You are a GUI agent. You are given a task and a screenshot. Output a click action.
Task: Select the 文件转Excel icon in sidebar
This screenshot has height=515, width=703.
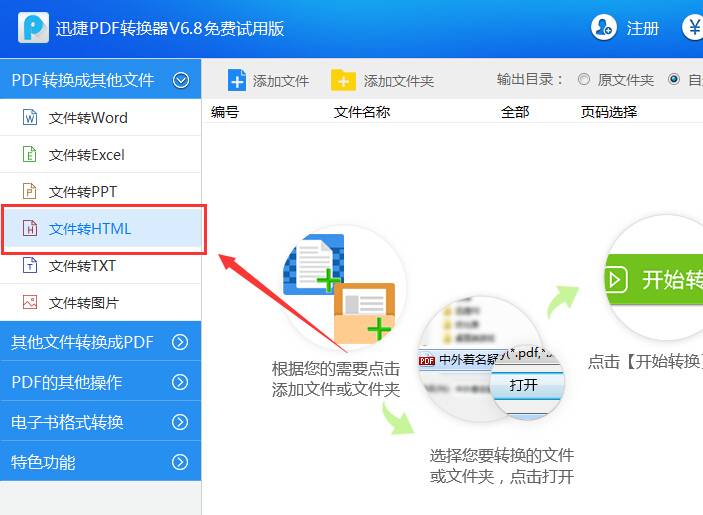pos(30,155)
